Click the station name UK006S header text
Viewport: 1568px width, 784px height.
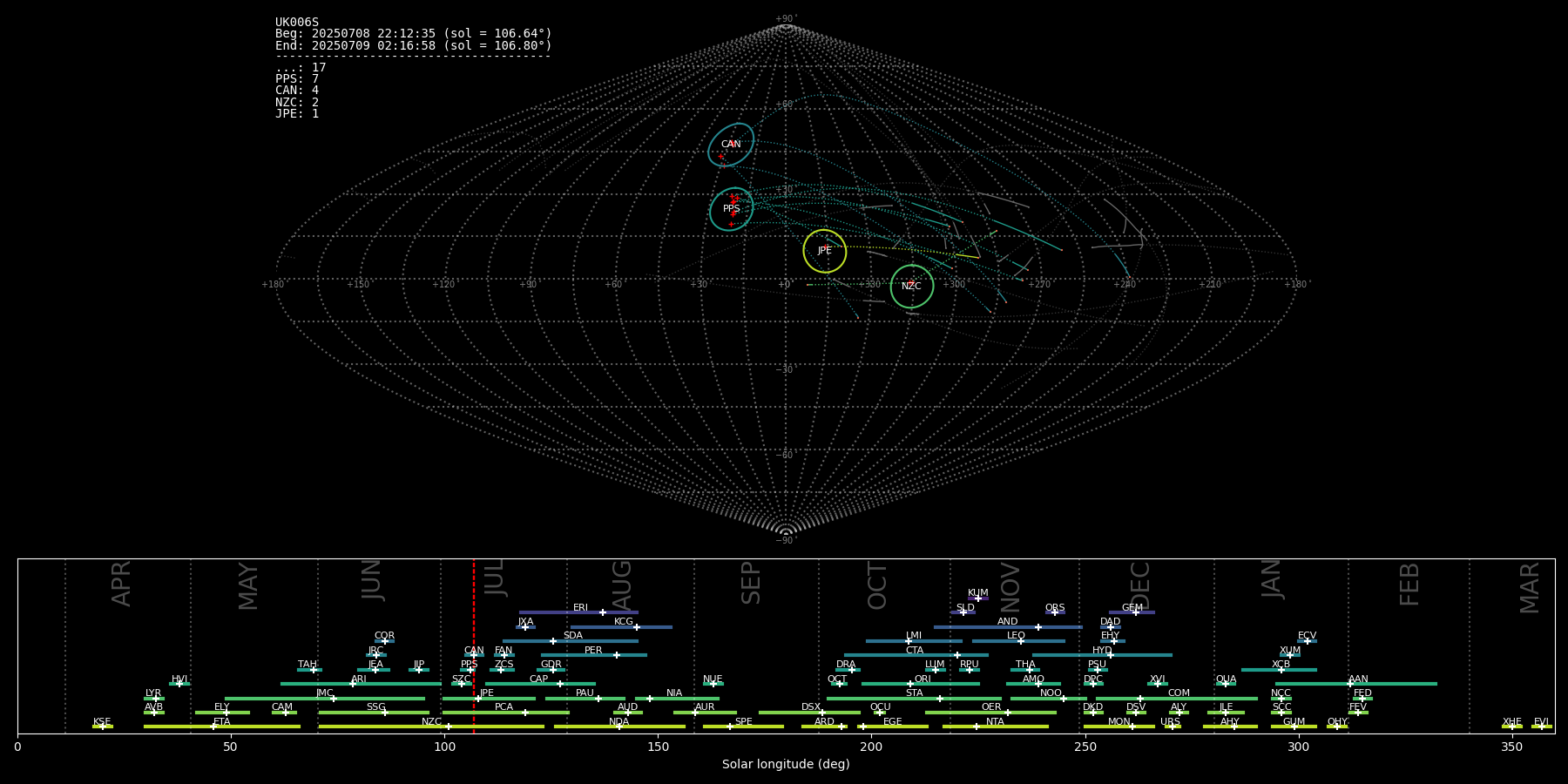(x=297, y=23)
